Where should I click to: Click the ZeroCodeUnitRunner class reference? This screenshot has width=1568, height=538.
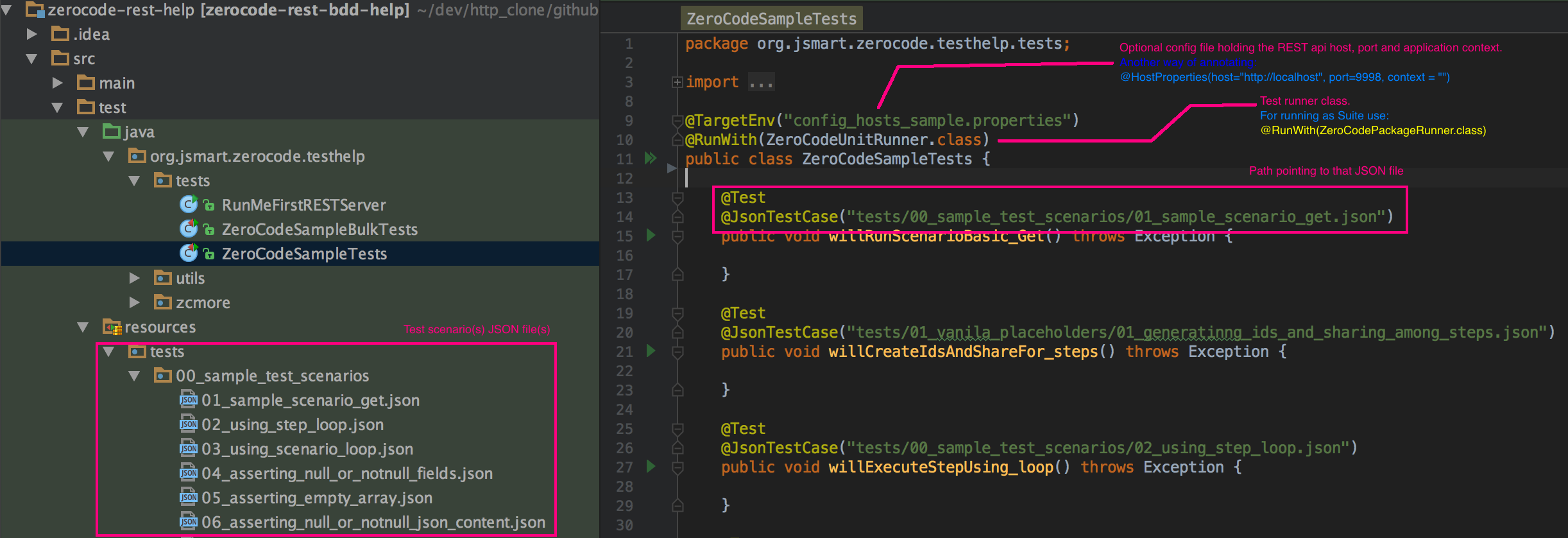point(849,140)
